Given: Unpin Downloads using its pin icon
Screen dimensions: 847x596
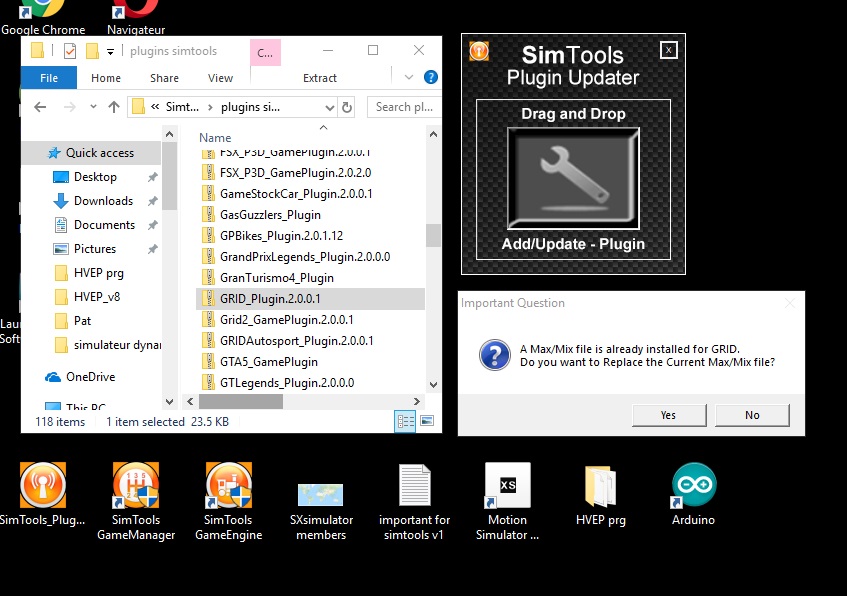Looking at the screenshot, I should click(x=153, y=201).
